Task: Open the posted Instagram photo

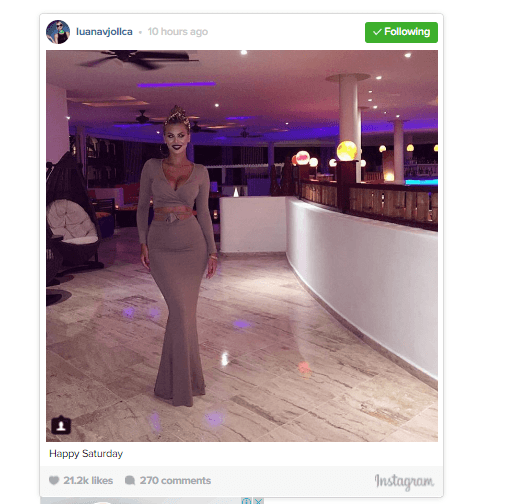Action: [242, 246]
